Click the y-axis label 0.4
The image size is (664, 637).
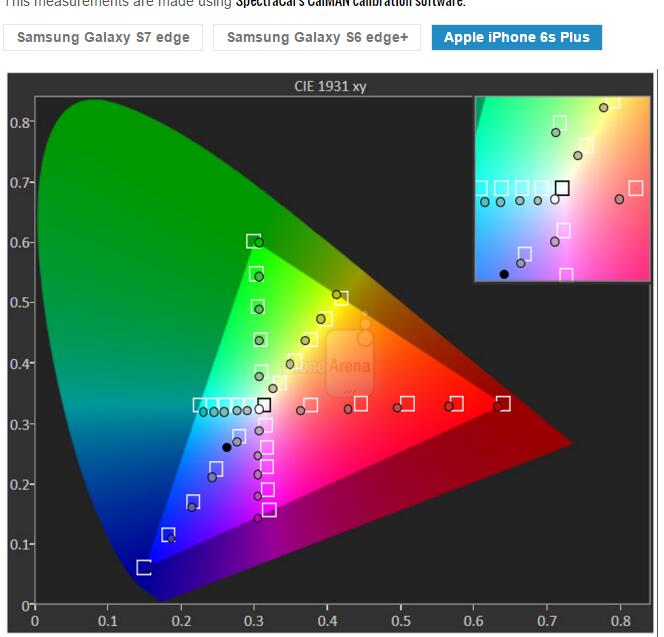[x=19, y=364]
